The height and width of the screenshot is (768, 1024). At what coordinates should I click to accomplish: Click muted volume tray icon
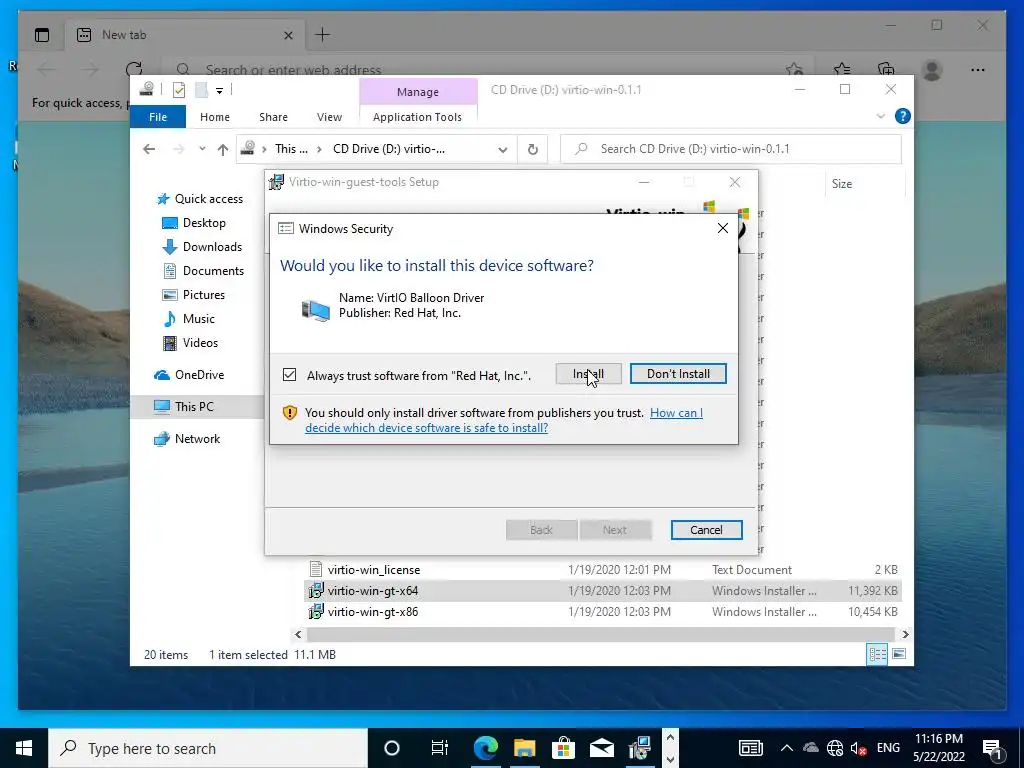click(x=858, y=748)
